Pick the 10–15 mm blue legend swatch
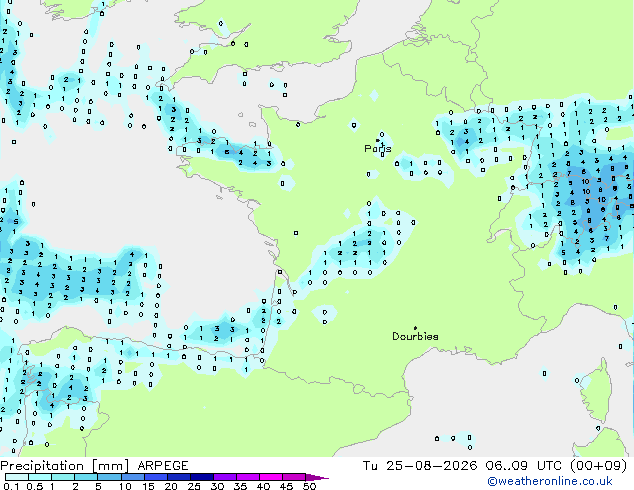Screen dimensions: 634x490 [132, 477]
